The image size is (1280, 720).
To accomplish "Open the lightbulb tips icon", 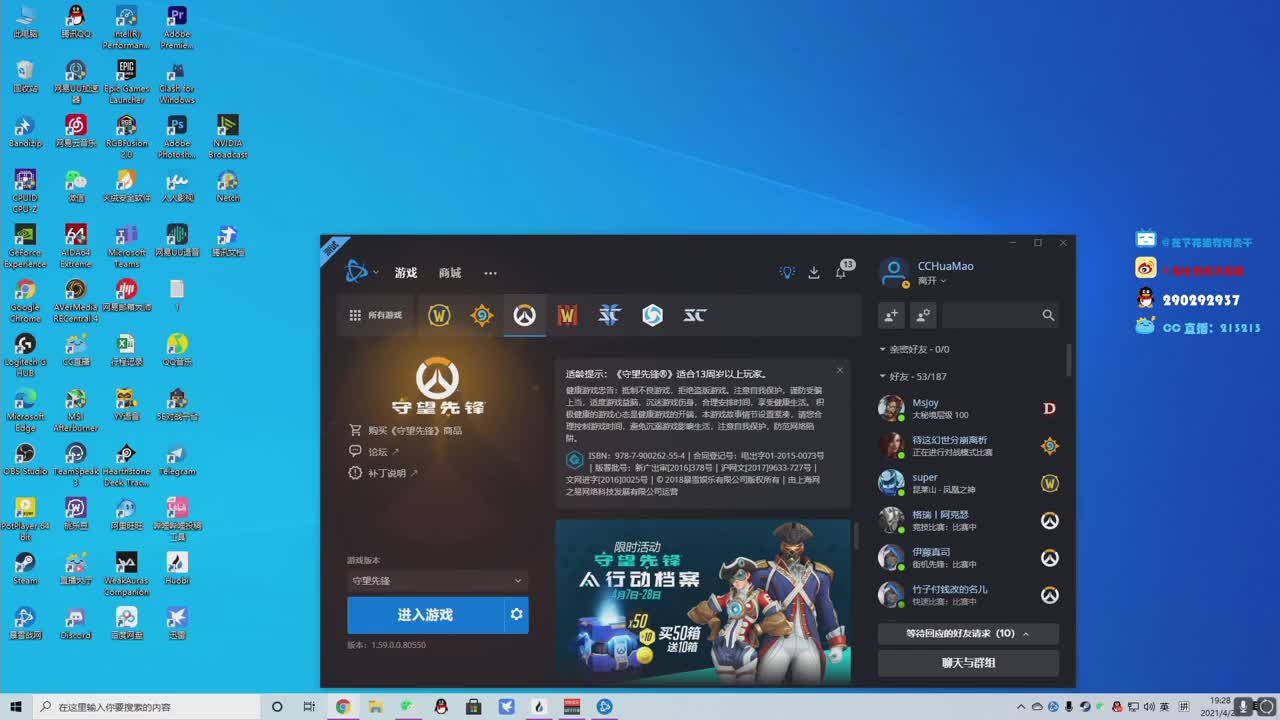I will tap(788, 272).
